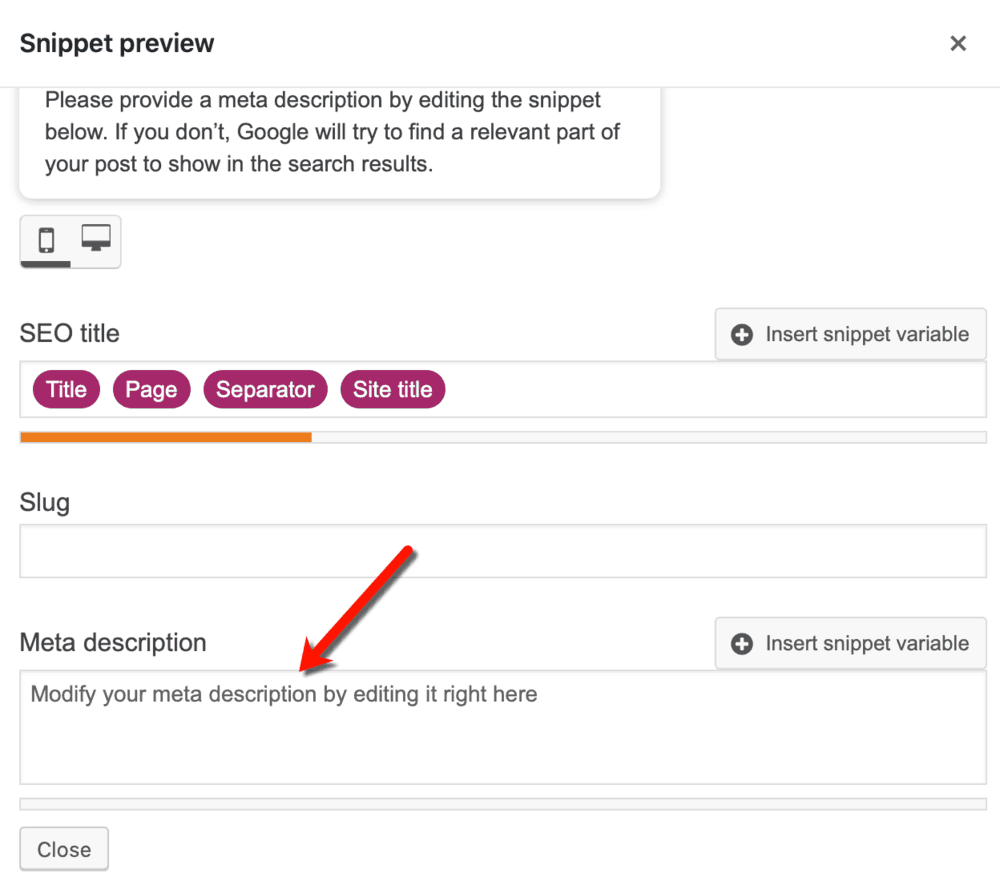
Task: Open the snippet variable list for Meta description
Action: [x=850, y=643]
